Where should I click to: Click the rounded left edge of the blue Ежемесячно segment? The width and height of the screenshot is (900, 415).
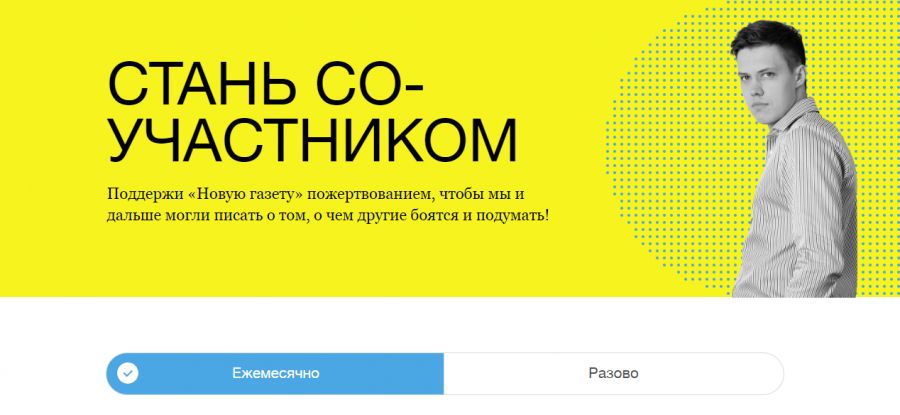112,374
